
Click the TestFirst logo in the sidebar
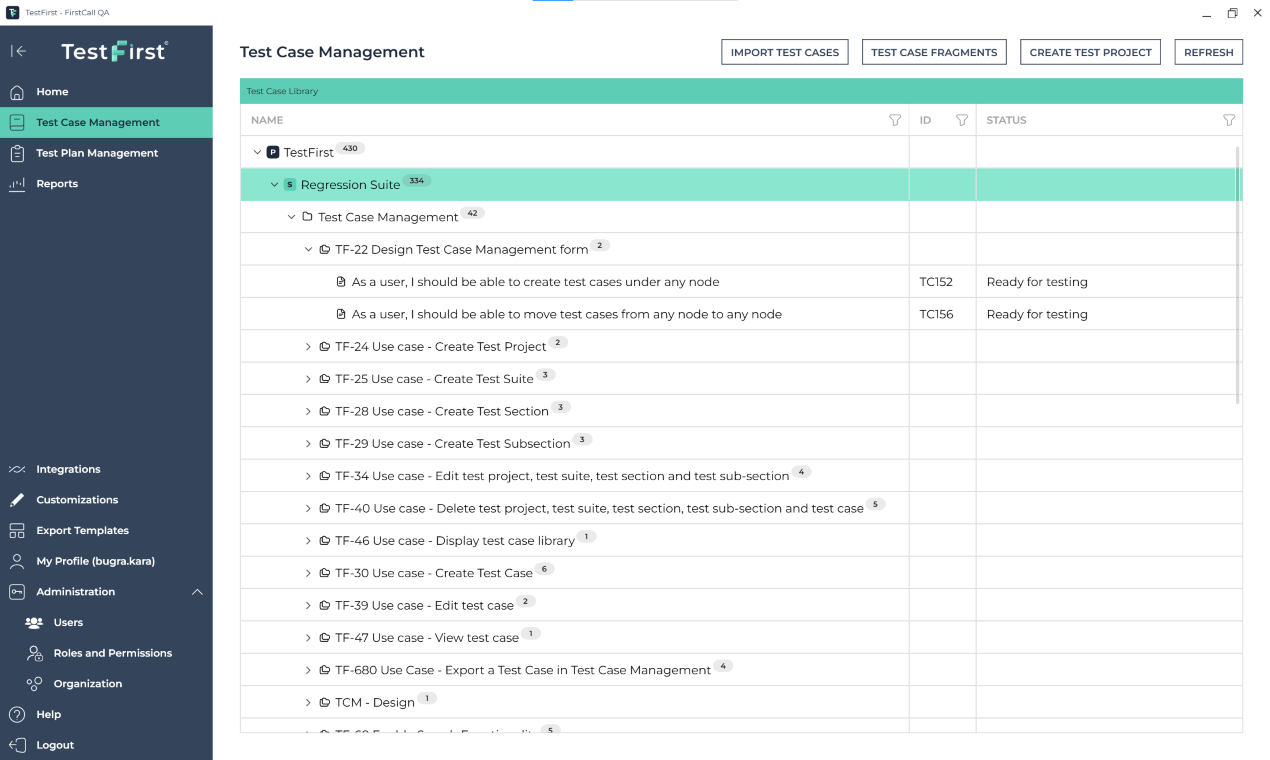(x=115, y=51)
